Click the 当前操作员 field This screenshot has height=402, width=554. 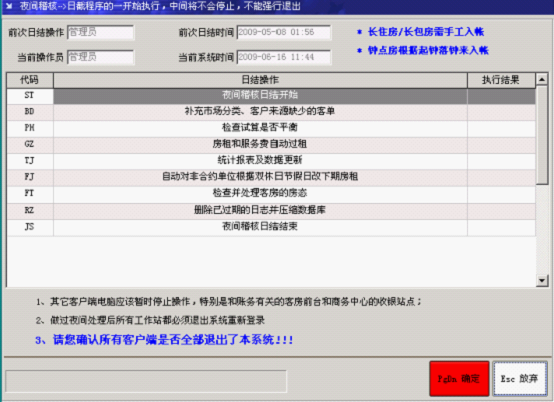coord(100,57)
